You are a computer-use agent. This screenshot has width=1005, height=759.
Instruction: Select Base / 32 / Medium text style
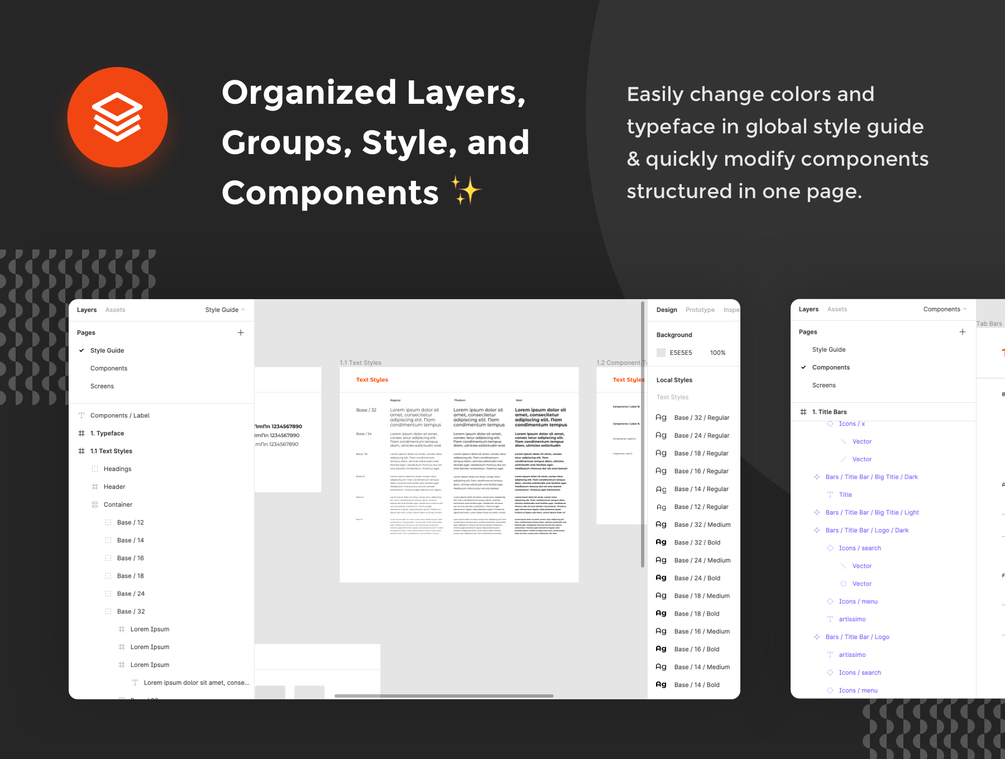coord(693,524)
